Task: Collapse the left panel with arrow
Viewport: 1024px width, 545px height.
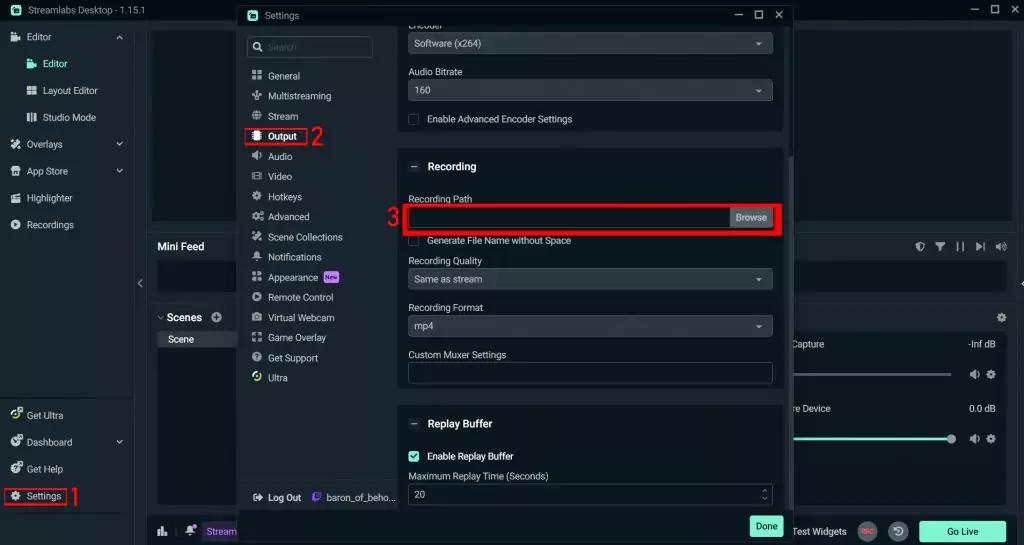Action: (x=140, y=283)
